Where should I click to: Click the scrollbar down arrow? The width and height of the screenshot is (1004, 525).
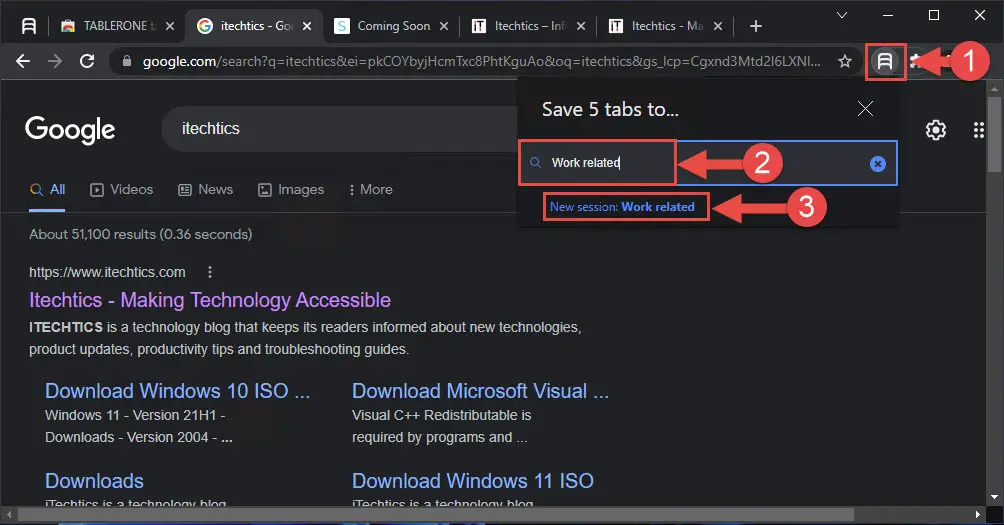click(x=994, y=497)
